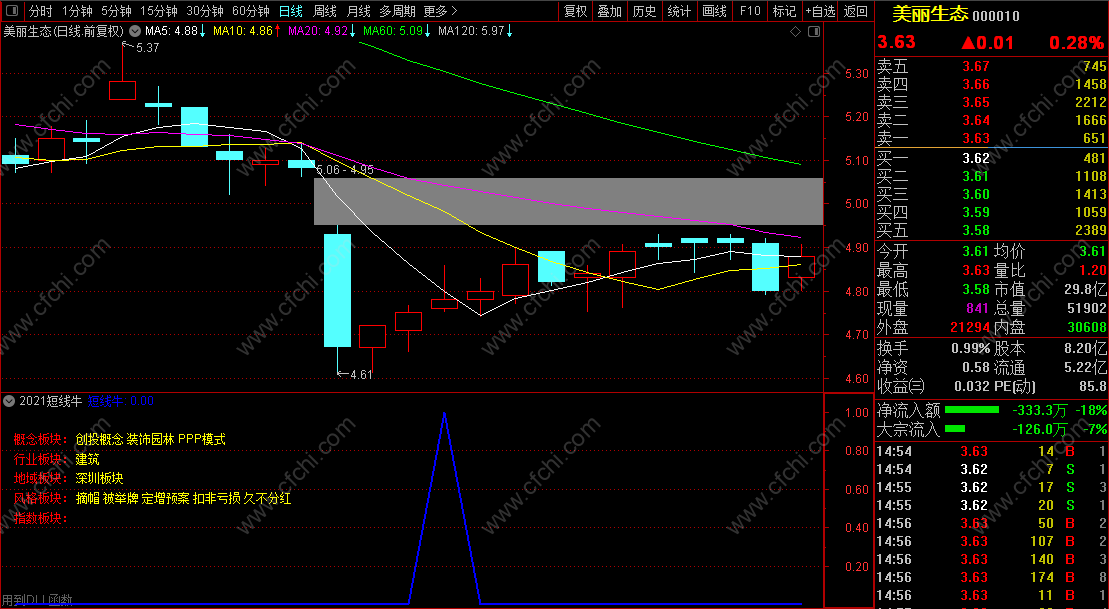Click the panel layout icon left of 分时
The height and width of the screenshot is (609, 1109).
tap(13, 11)
